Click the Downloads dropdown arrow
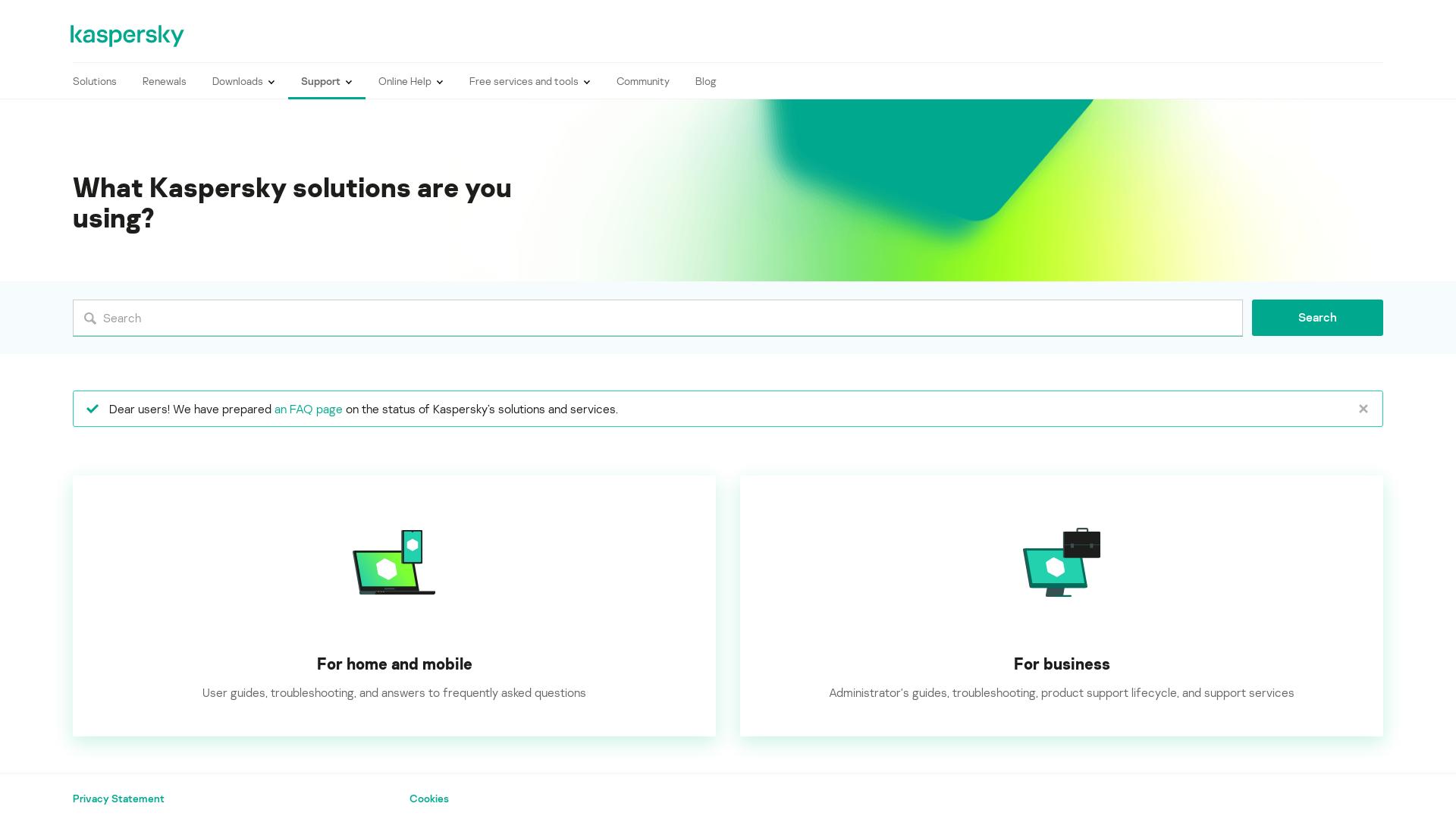Image resolution: width=1456 pixels, height=819 pixels. pos(271,82)
